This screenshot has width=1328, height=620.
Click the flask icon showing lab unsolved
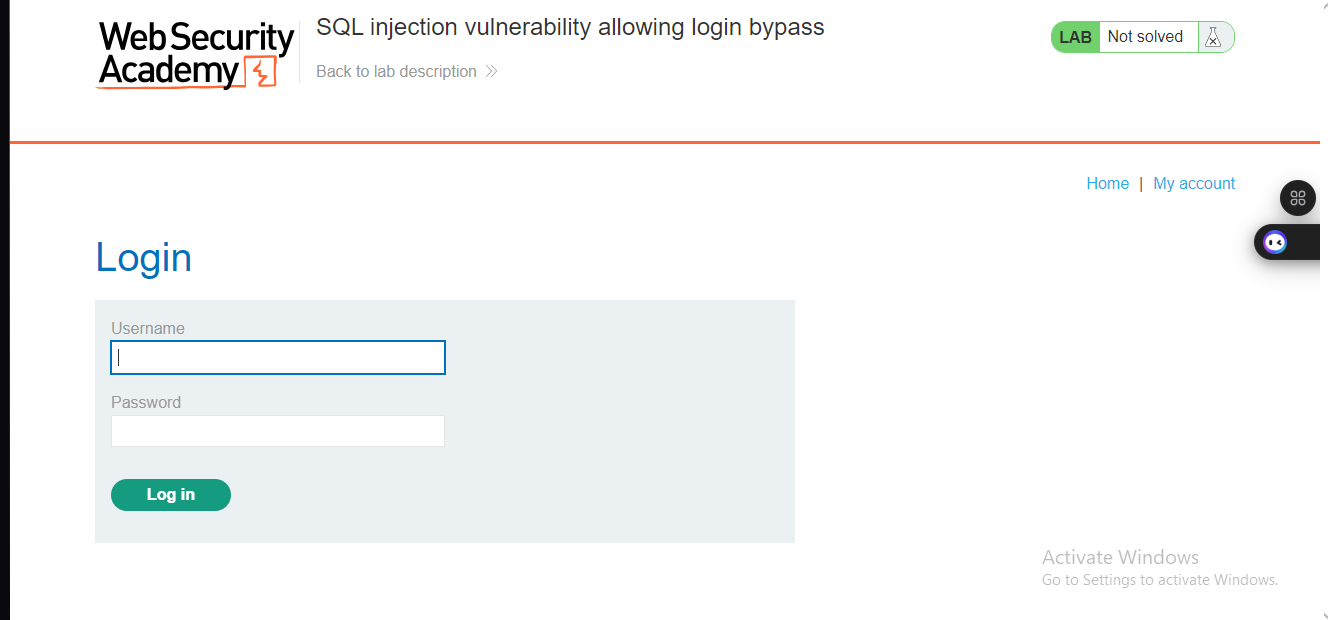1213,36
